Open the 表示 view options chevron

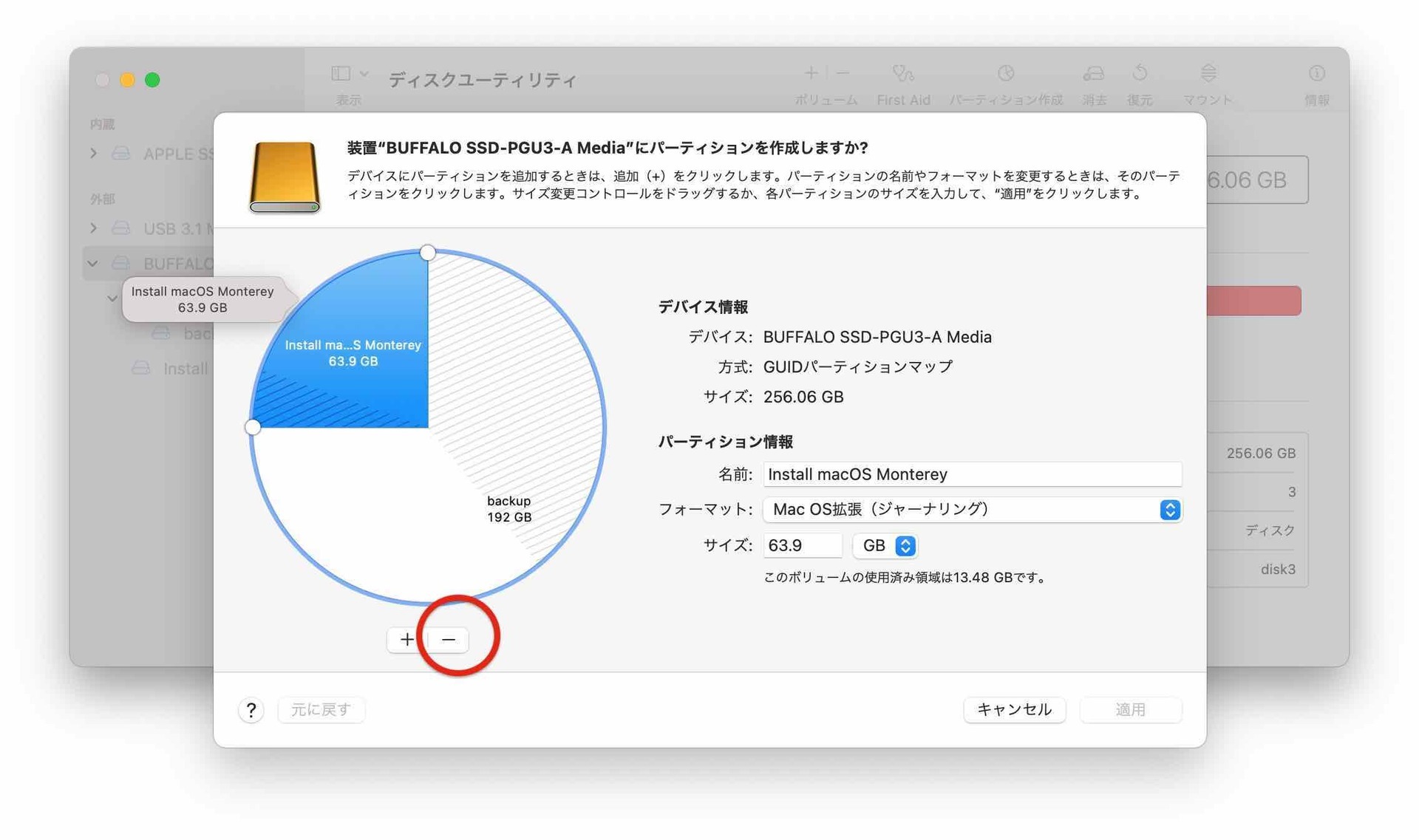pyautogui.click(x=364, y=74)
